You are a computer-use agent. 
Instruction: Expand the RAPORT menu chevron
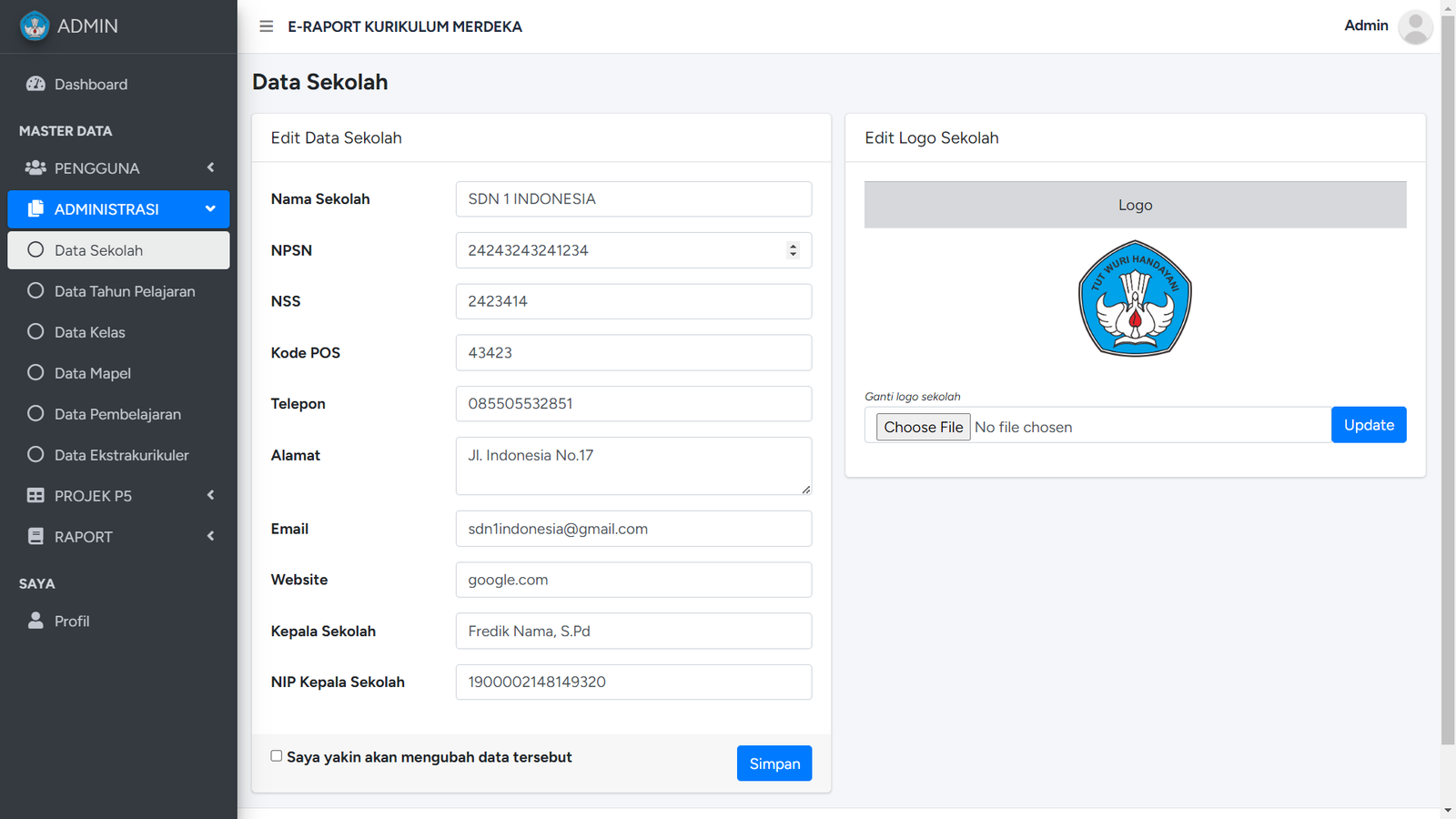(x=210, y=536)
